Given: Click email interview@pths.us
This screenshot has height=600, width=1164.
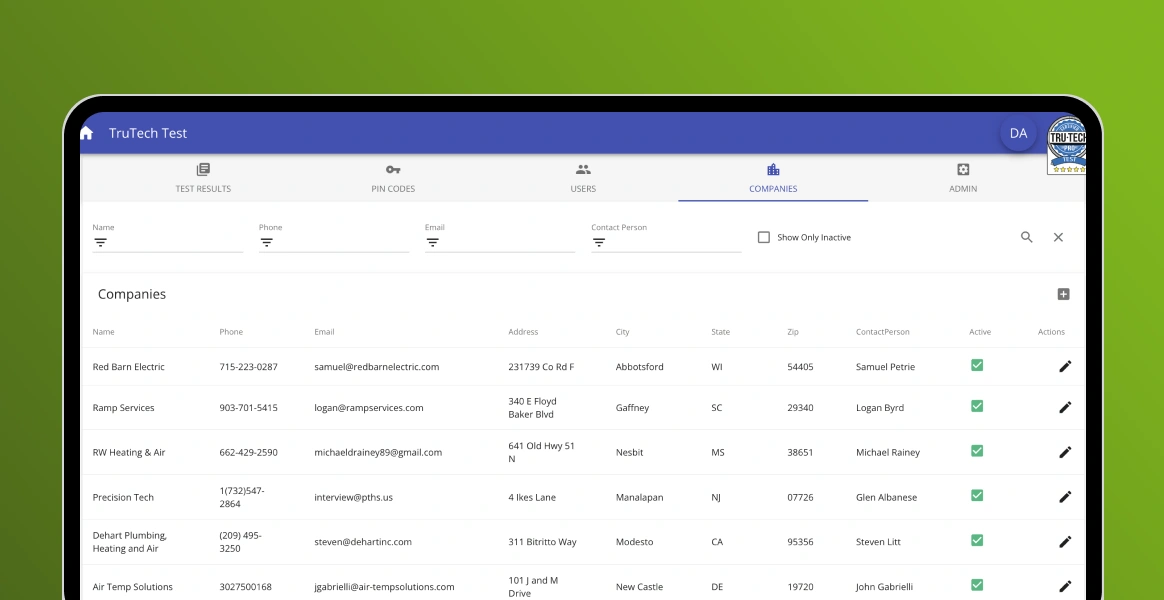Looking at the screenshot, I should [353, 498].
